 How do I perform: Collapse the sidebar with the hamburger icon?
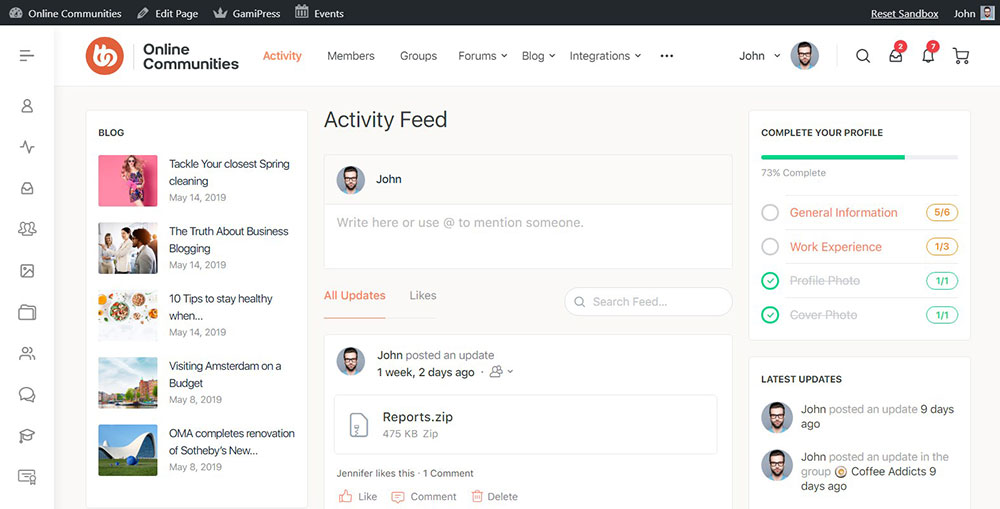(x=27, y=55)
